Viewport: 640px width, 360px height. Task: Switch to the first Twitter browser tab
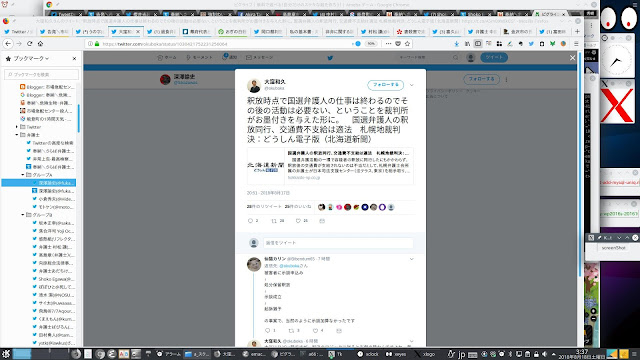click(18, 31)
